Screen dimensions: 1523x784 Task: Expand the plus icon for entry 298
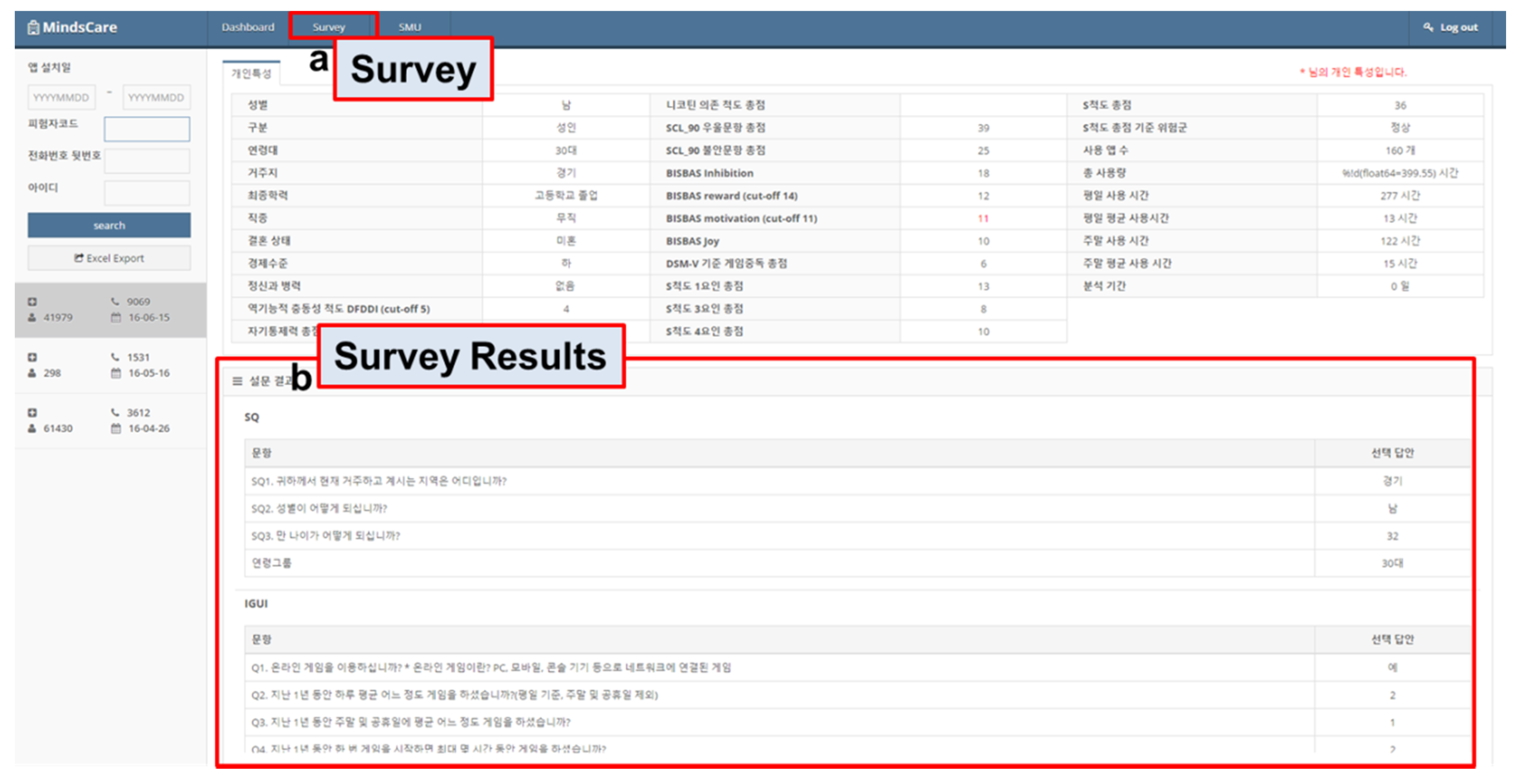[33, 357]
